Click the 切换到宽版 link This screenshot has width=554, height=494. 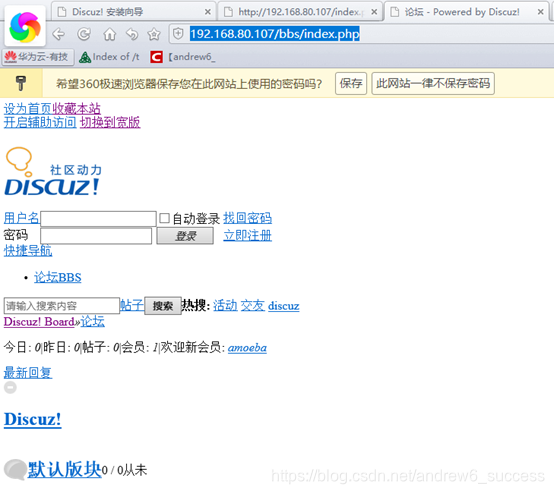[110, 122]
